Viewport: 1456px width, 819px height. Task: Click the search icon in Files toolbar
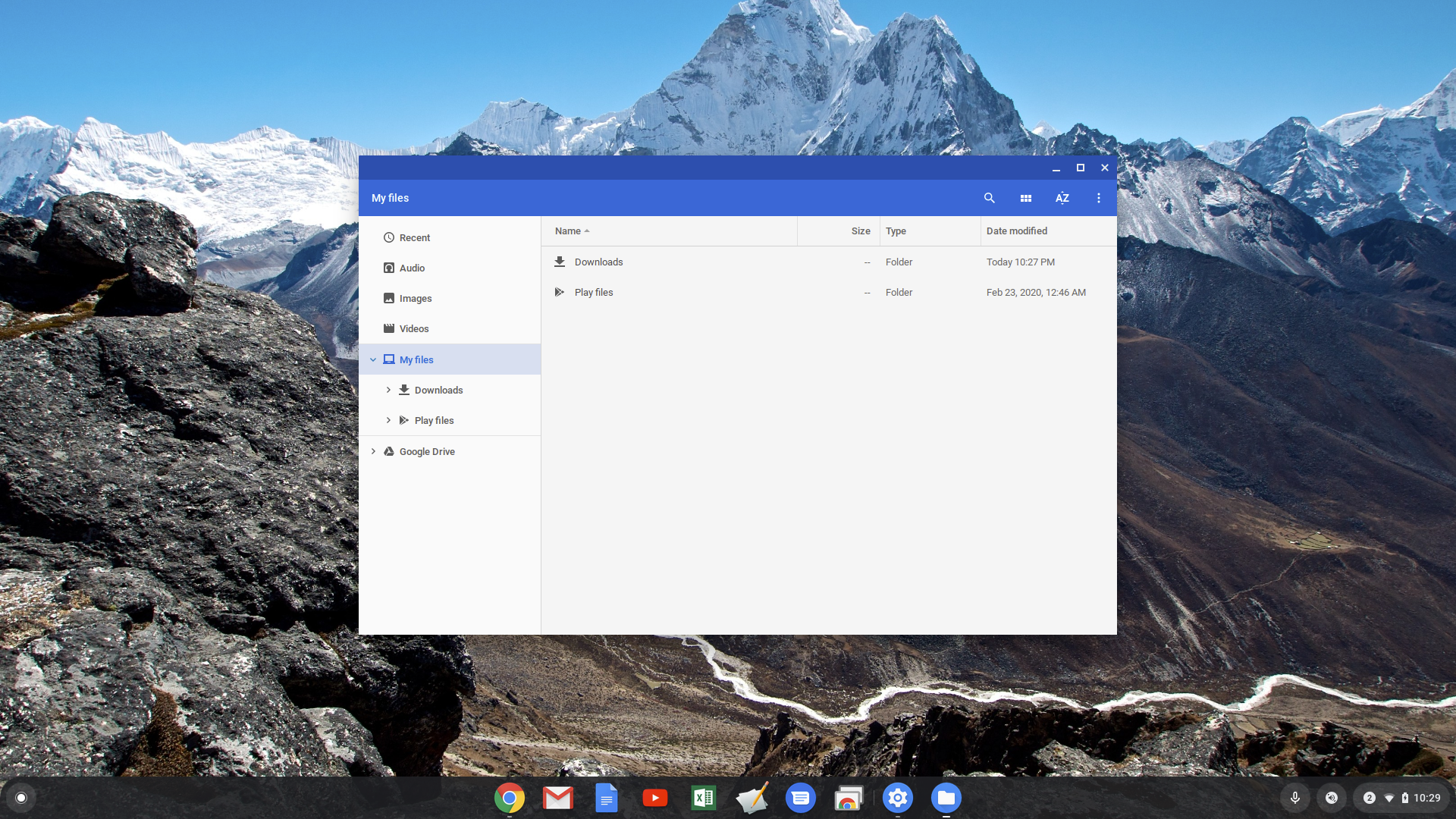[988, 198]
